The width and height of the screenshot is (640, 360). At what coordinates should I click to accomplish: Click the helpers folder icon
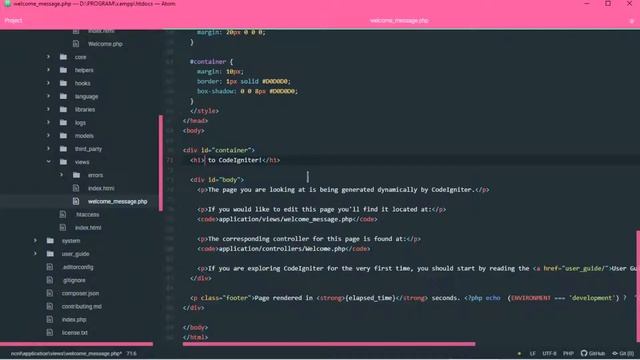pyautogui.click(x=63, y=70)
